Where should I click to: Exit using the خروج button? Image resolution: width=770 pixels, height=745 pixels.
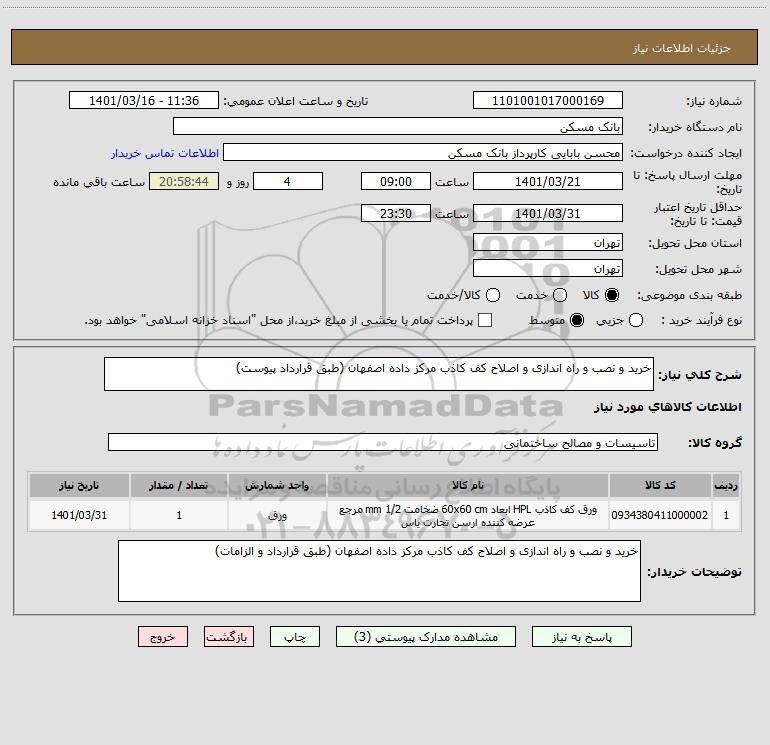(x=163, y=637)
